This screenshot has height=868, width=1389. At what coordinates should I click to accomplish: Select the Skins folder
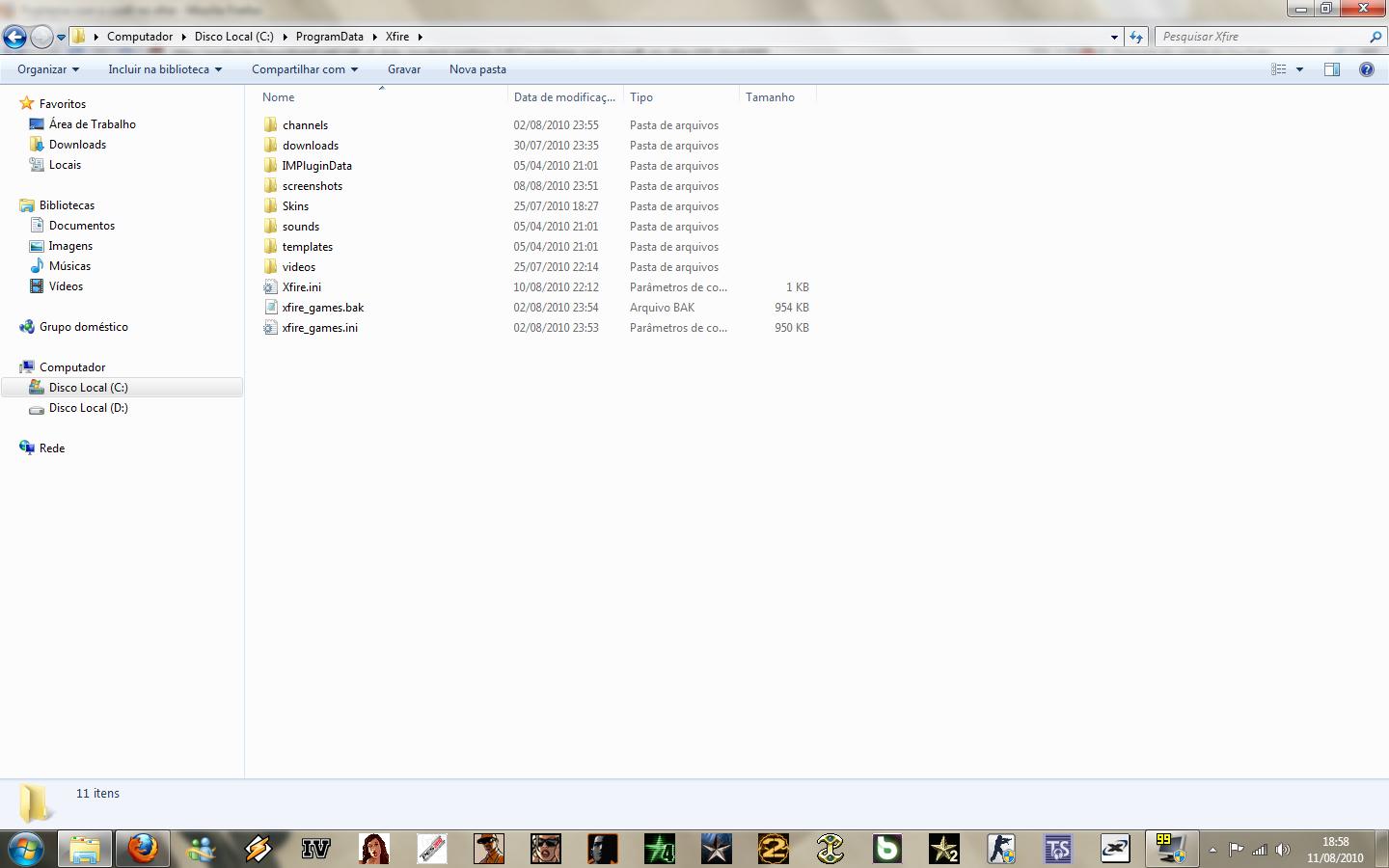(295, 206)
